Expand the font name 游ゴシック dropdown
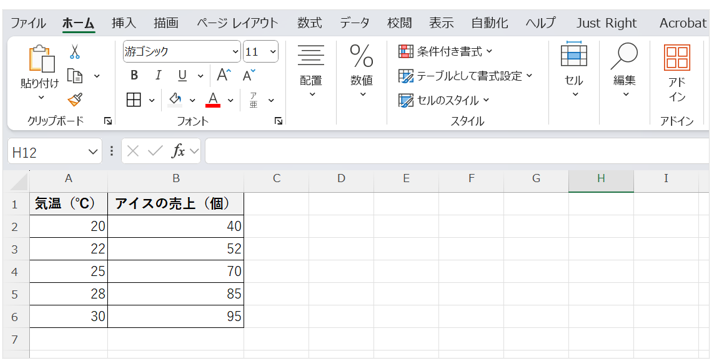Screen dimensions: 716x363 click(236, 52)
